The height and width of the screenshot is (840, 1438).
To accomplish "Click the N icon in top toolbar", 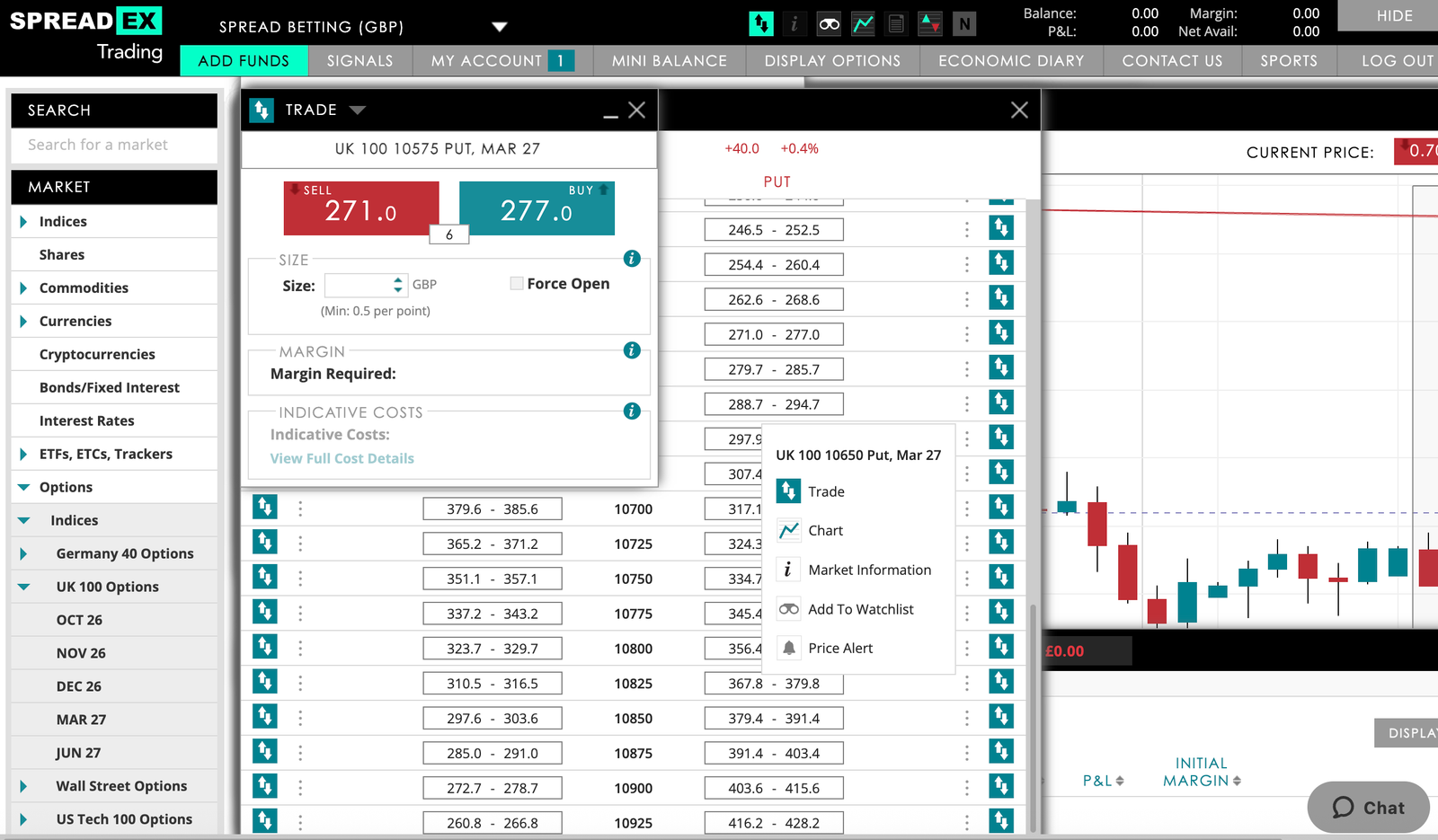I will tap(964, 24).
